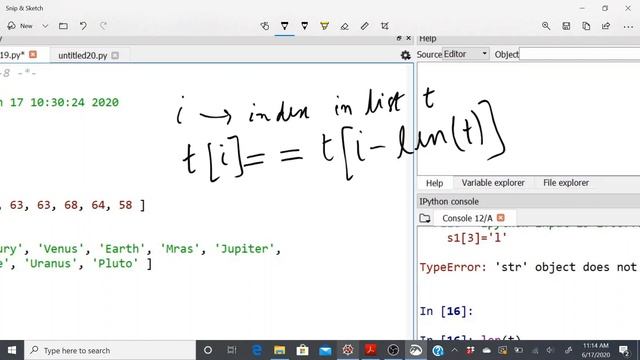Viewport: 640px width, 360px height.
Task: Launch Microsoft Edge from taskbar
Action: coord(257,350)
